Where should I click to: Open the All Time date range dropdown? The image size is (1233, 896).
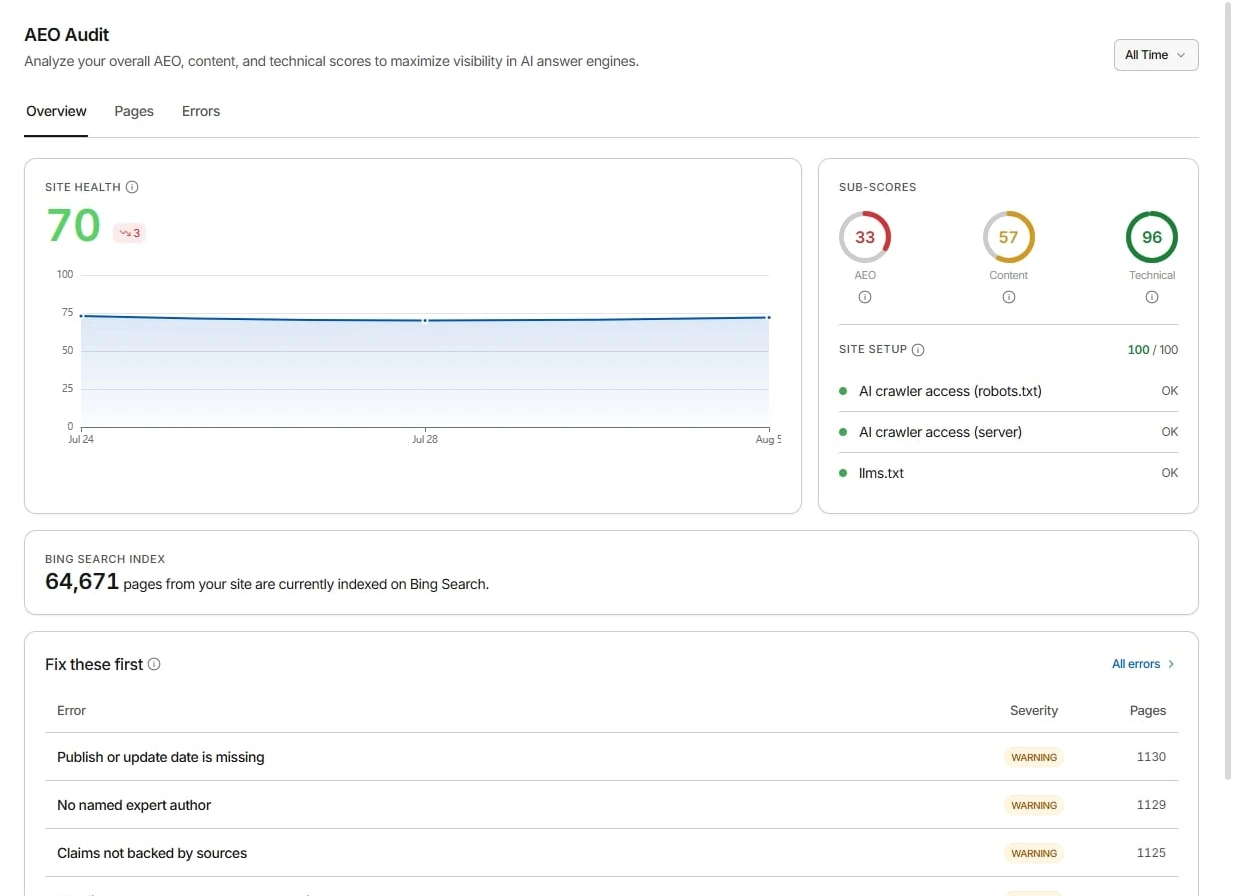point(1155,55)
